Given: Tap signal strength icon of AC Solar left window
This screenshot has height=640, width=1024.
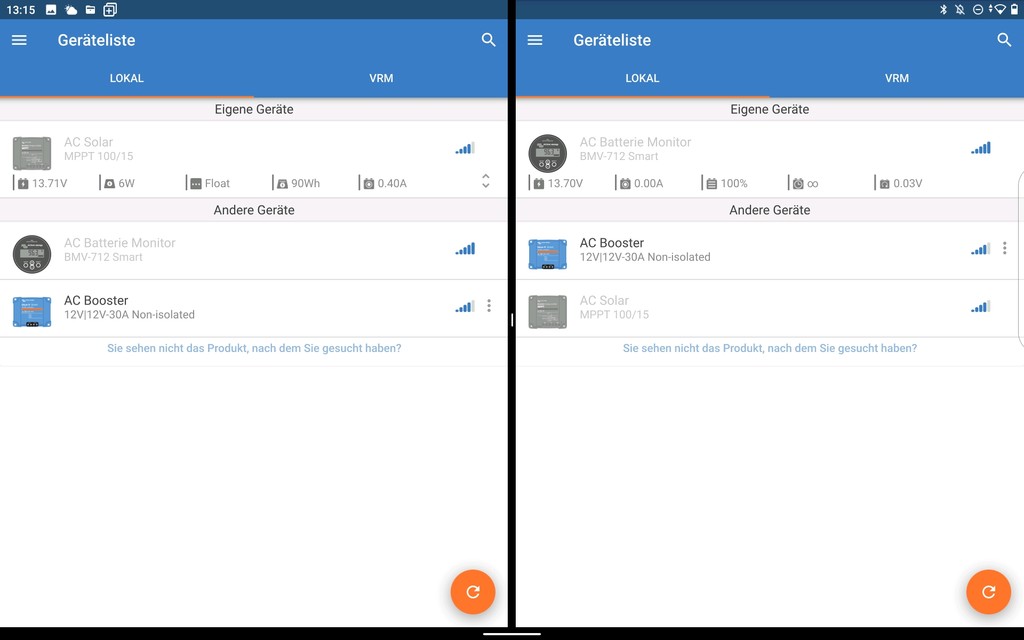Looking at the screenshot, I should pyautogui.click(x=465, y=148).
